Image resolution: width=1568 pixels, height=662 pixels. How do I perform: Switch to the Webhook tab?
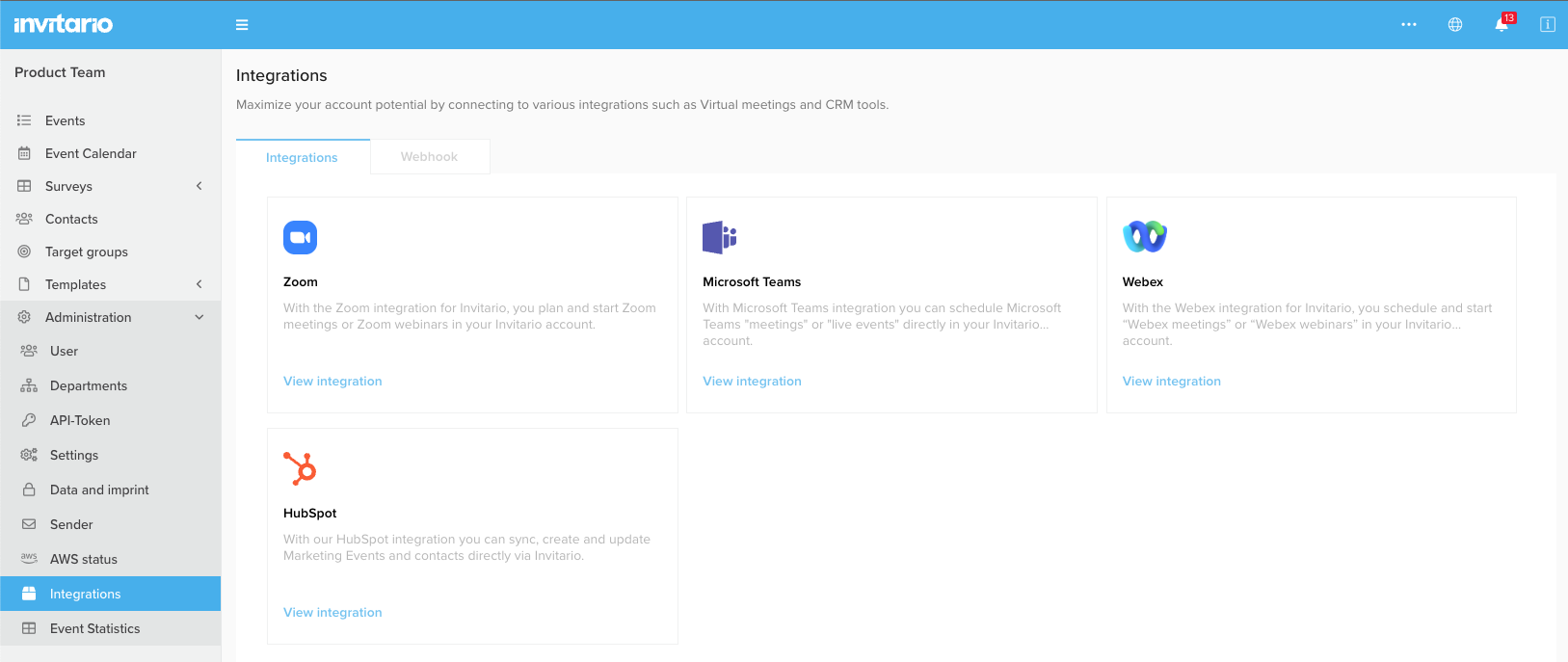(x=429, y=157)
